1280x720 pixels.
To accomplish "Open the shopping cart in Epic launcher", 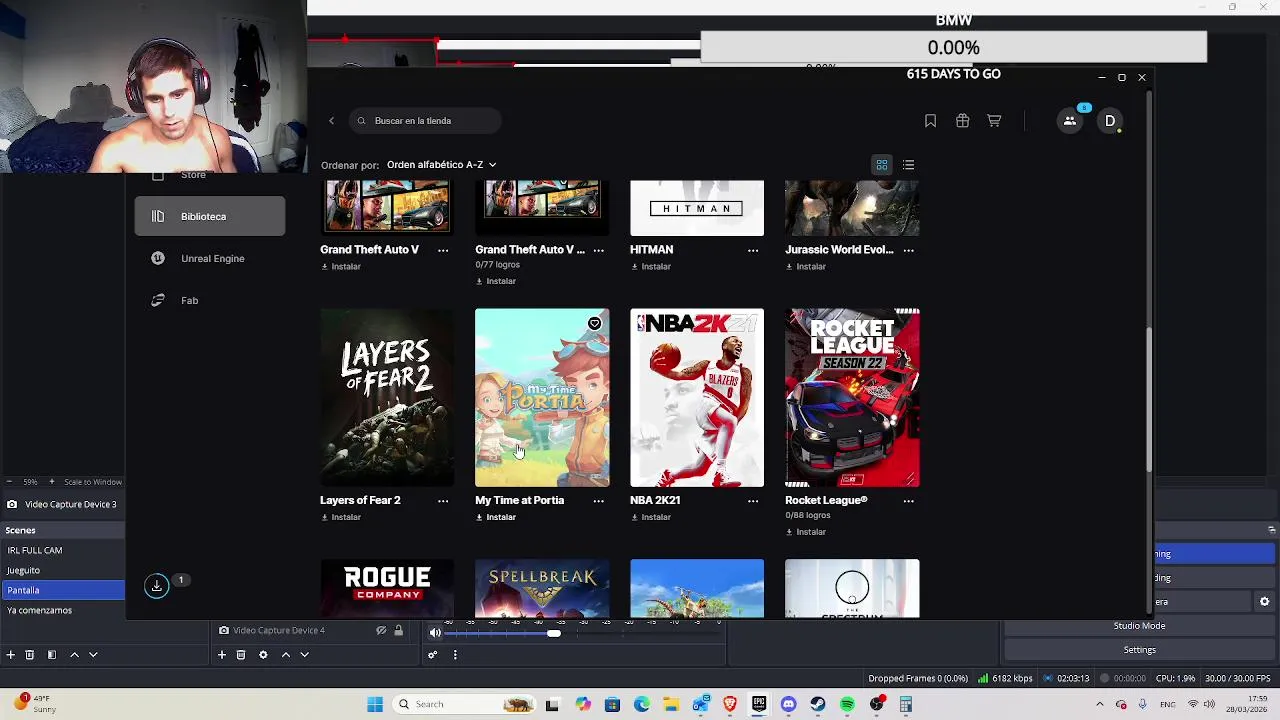I will point(994,121).
